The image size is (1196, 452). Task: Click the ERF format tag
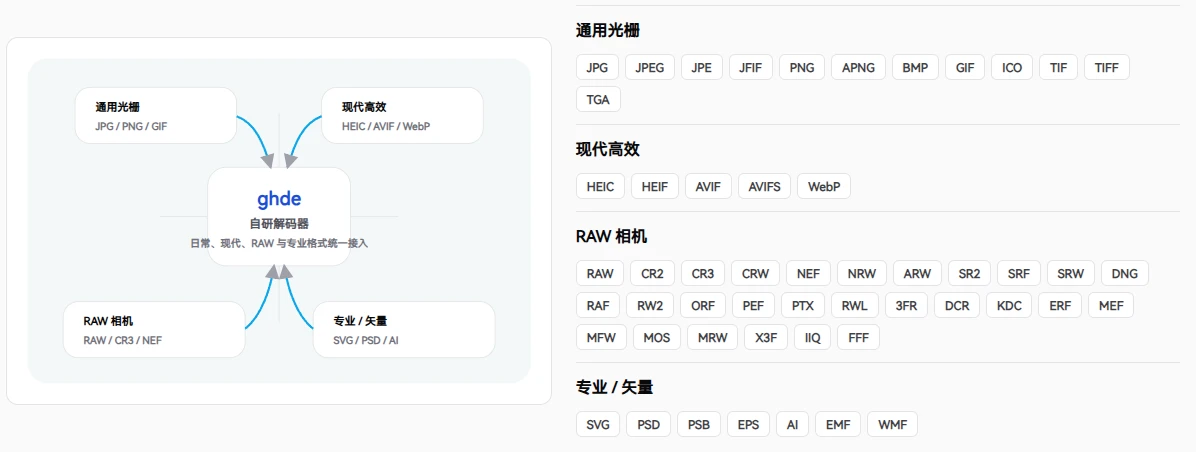(x=1060, y=305)
